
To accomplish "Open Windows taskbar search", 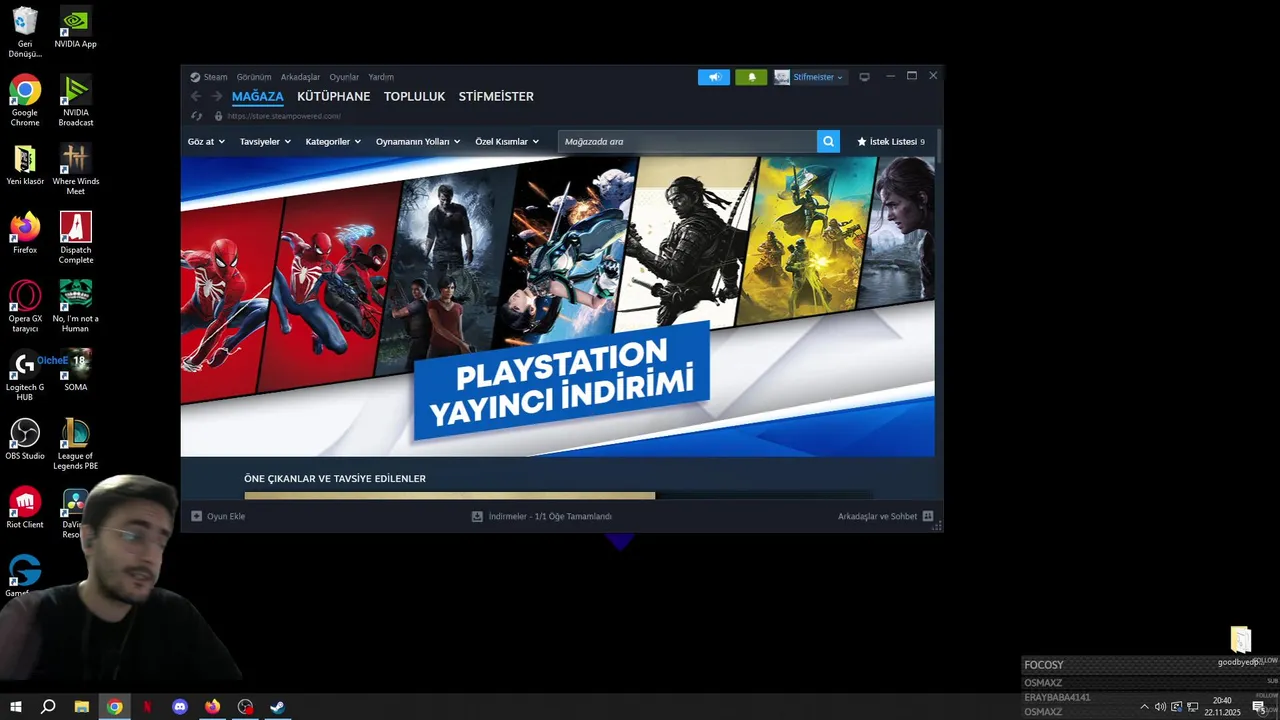I will (48, 707).
